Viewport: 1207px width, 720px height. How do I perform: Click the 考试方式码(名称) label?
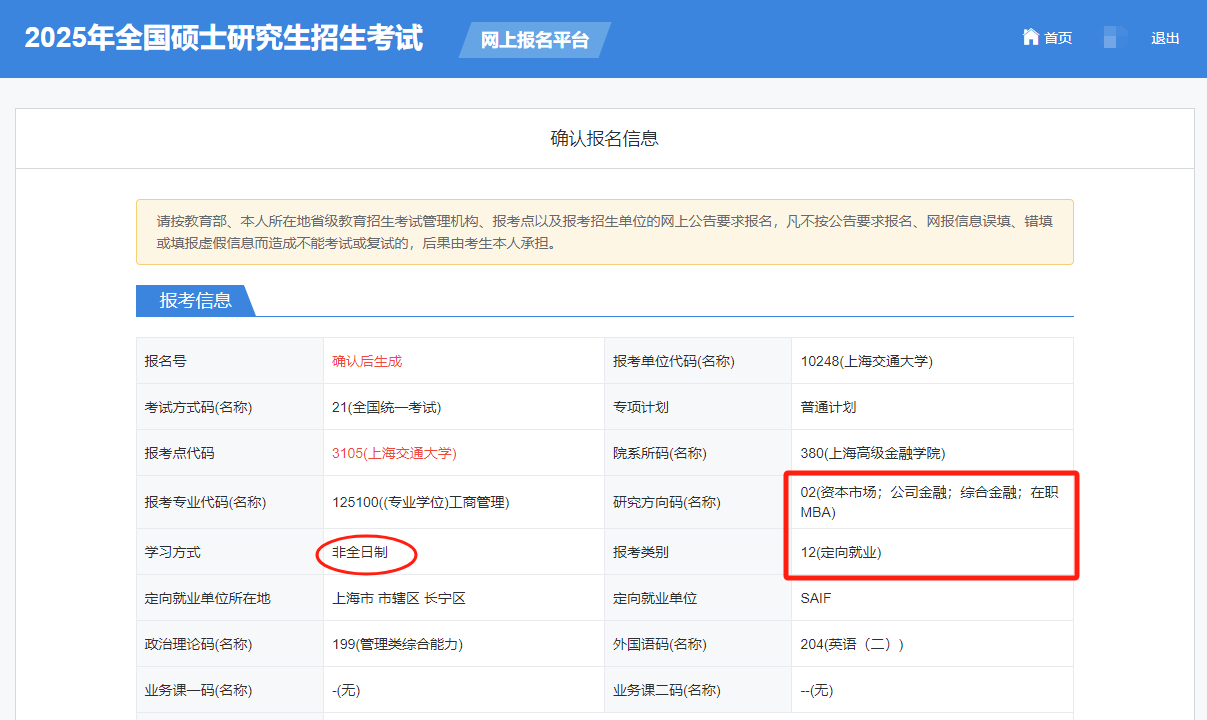(198, 407)
